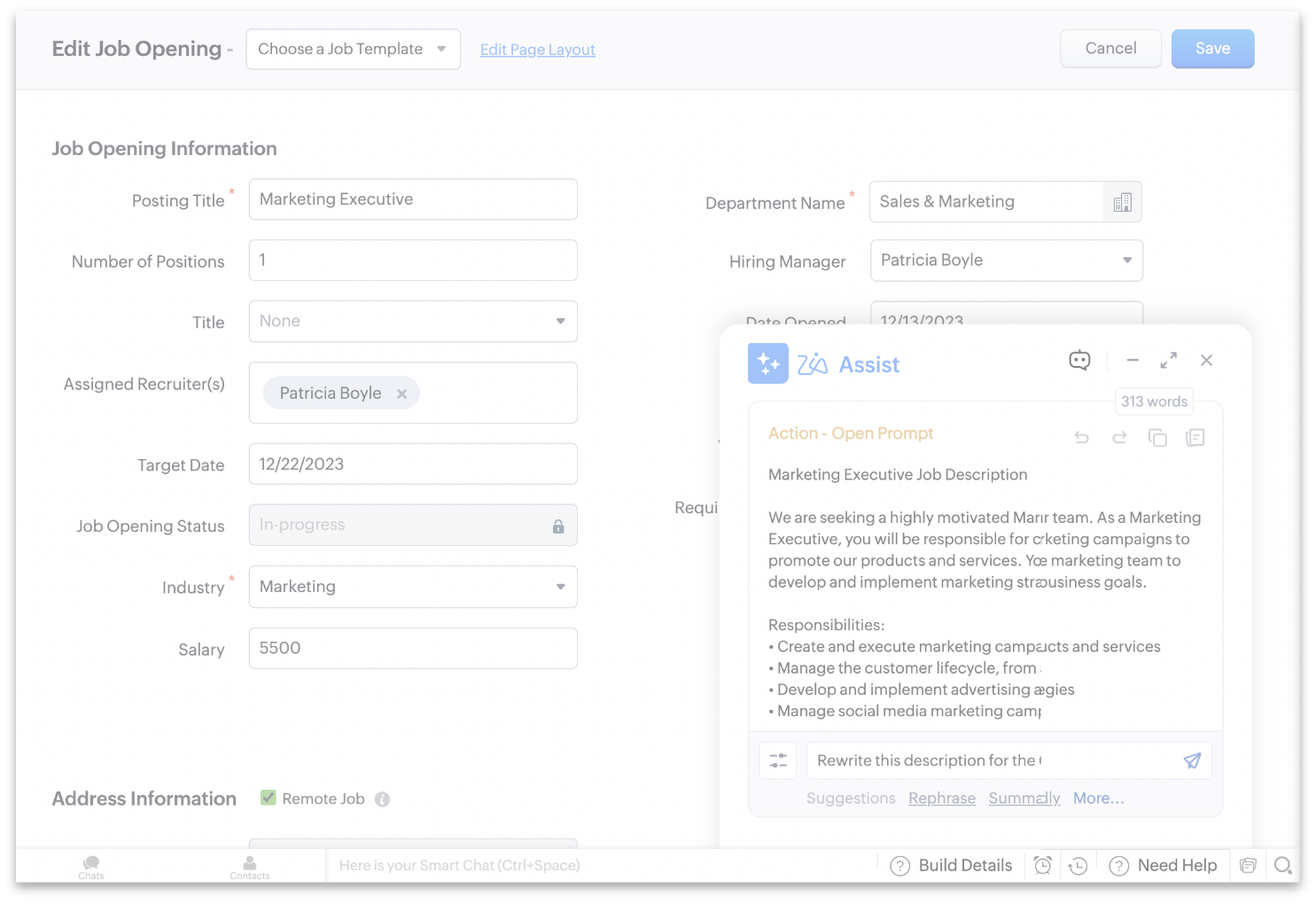Click the Department Name field
1316x904 pixels.
pos(986,202)
